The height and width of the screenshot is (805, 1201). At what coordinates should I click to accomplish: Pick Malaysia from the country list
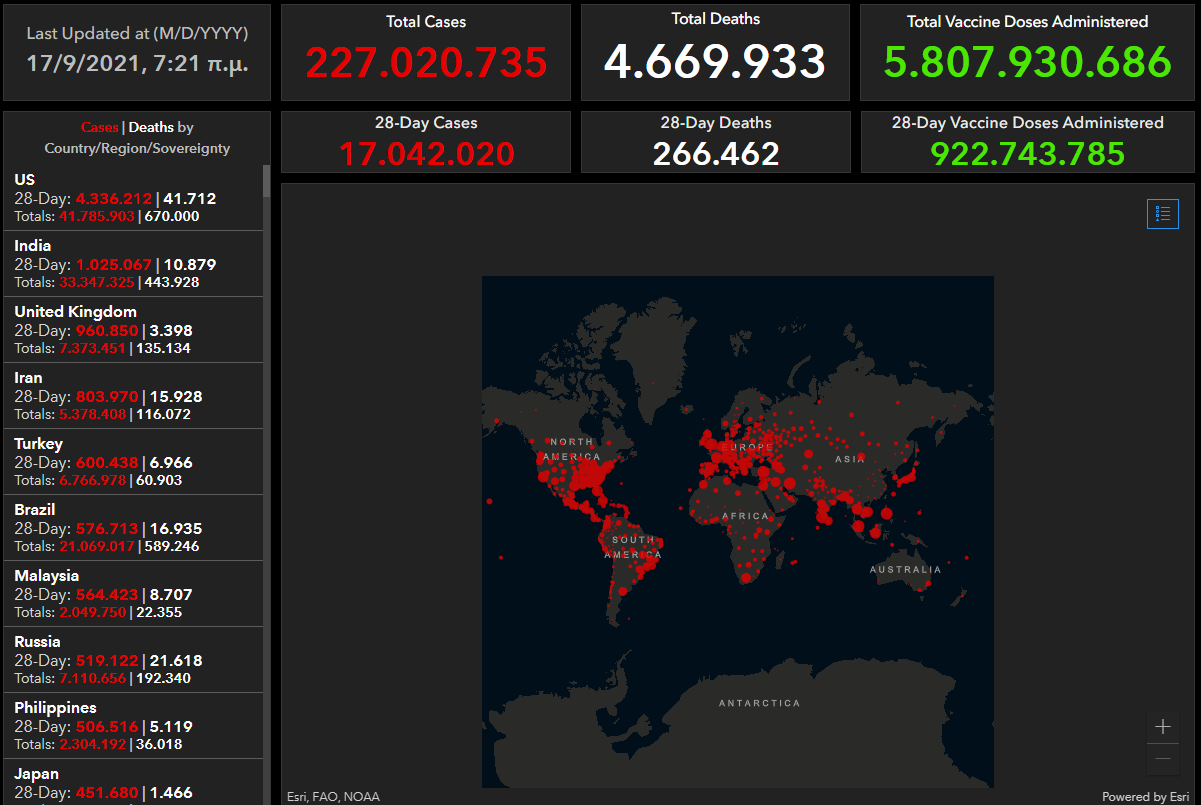132,594
